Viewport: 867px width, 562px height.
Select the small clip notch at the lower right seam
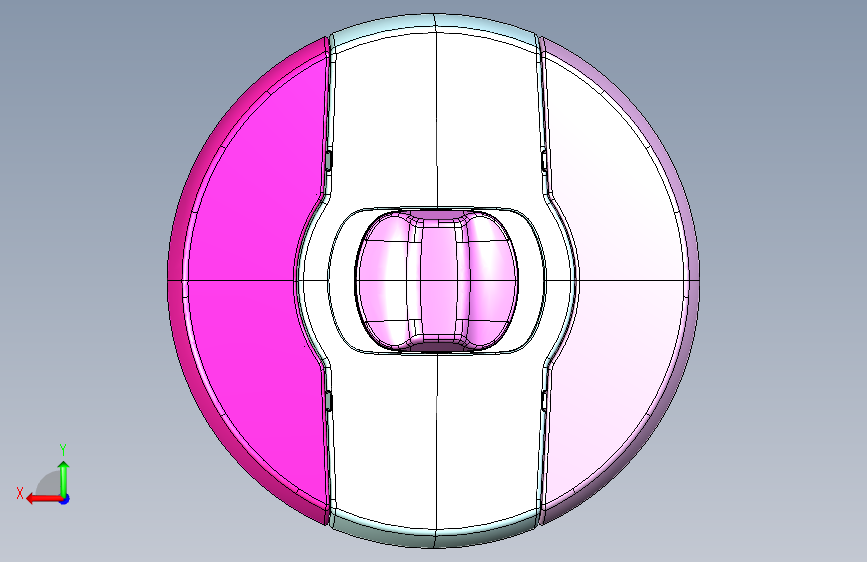544,401
